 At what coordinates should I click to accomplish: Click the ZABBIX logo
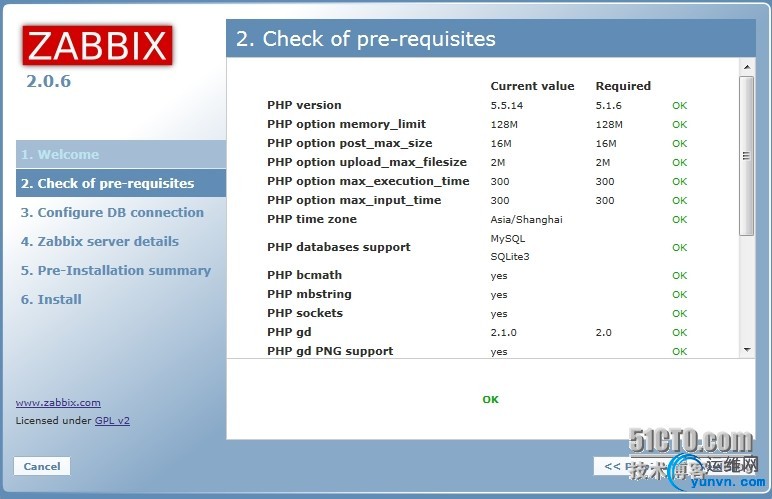[x=97, y=45]
